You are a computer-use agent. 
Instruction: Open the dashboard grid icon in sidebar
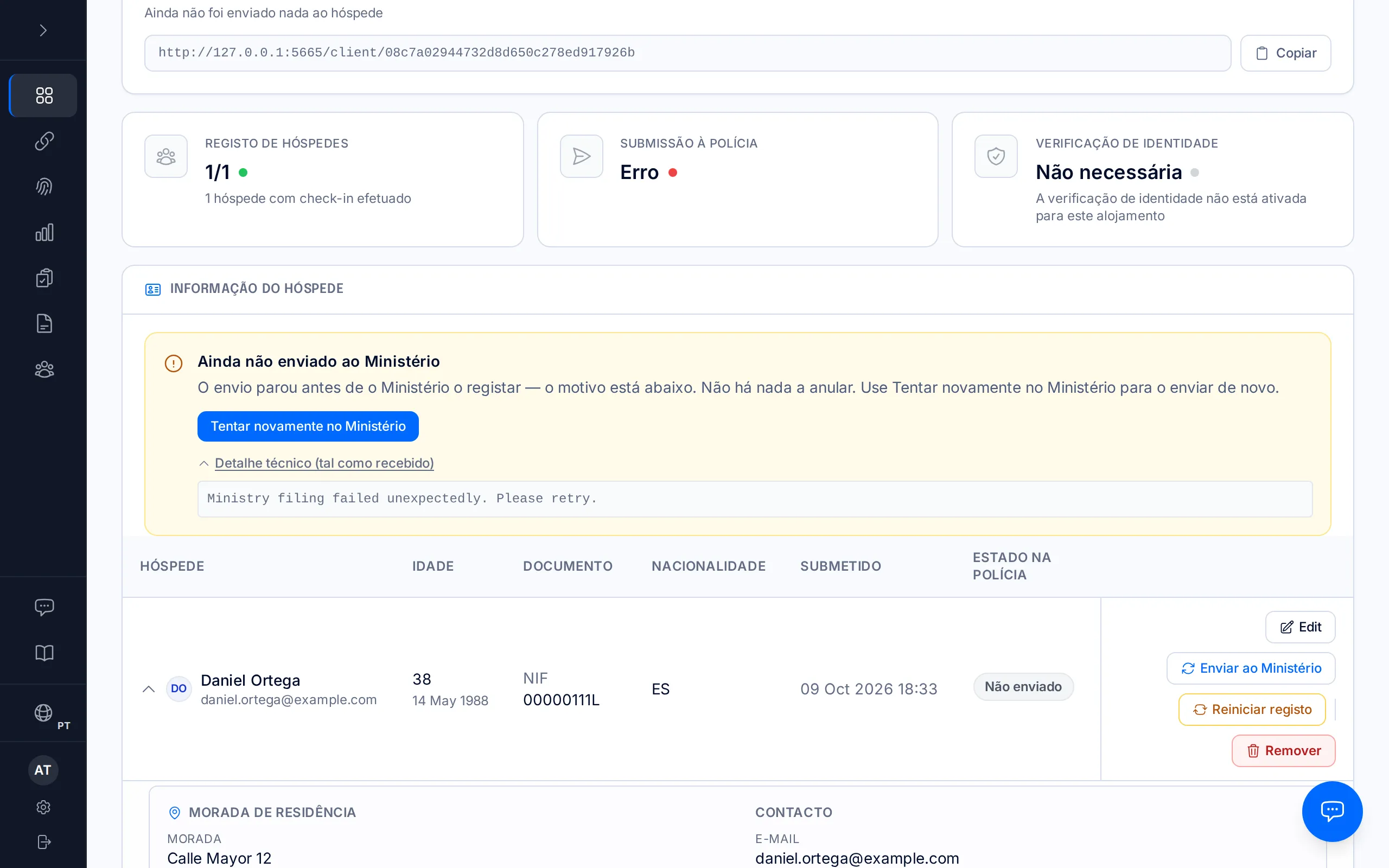[x=43, y=95]
